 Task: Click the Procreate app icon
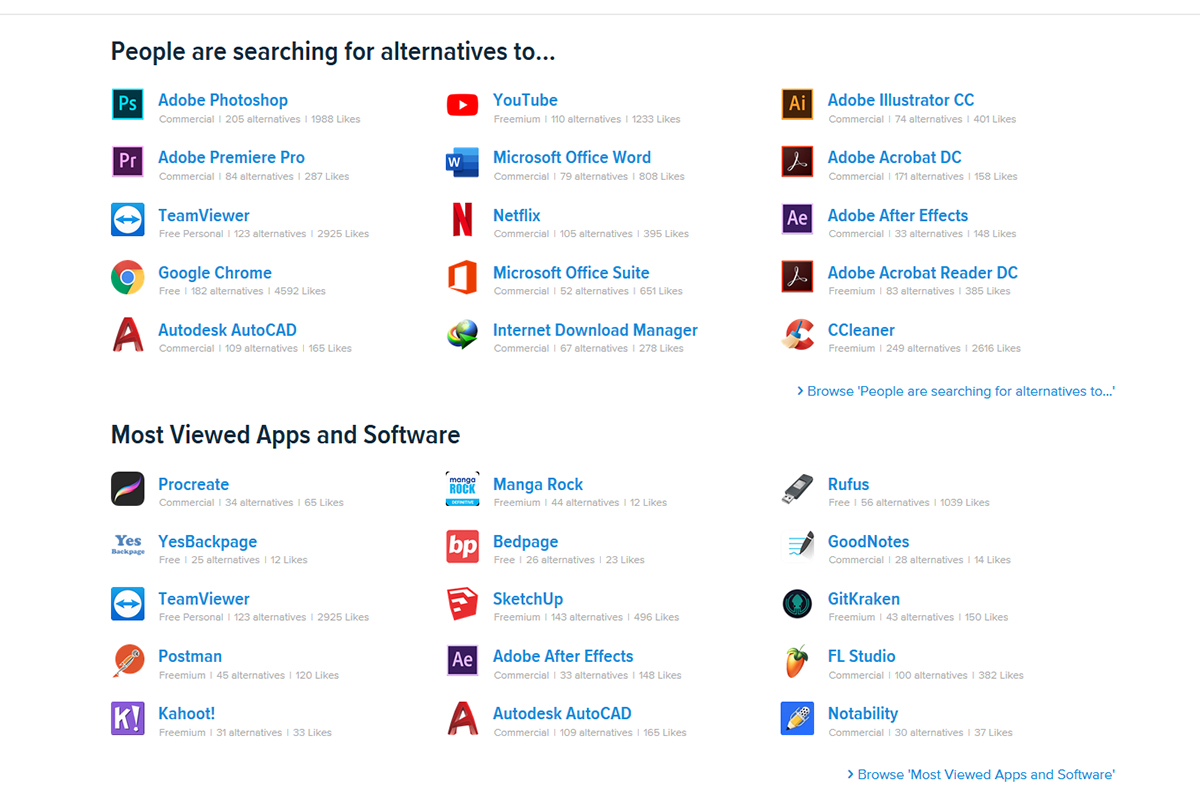128,488
